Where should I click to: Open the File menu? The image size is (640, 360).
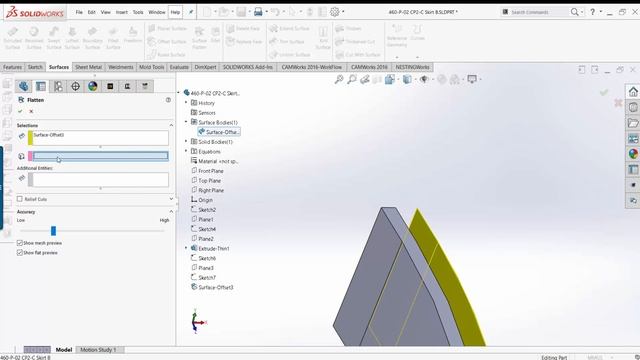click(x=79, y=12)
